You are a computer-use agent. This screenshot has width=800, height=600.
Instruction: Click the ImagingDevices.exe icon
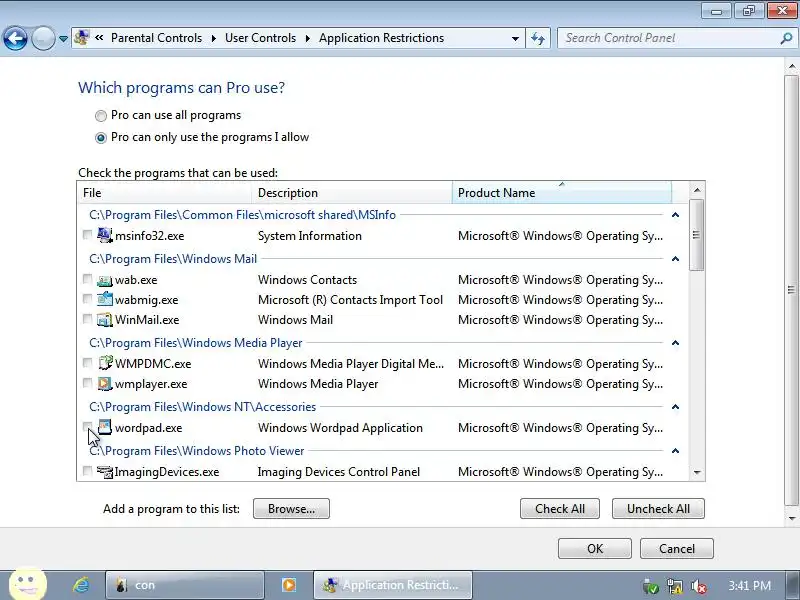click(x=105, y=472)
